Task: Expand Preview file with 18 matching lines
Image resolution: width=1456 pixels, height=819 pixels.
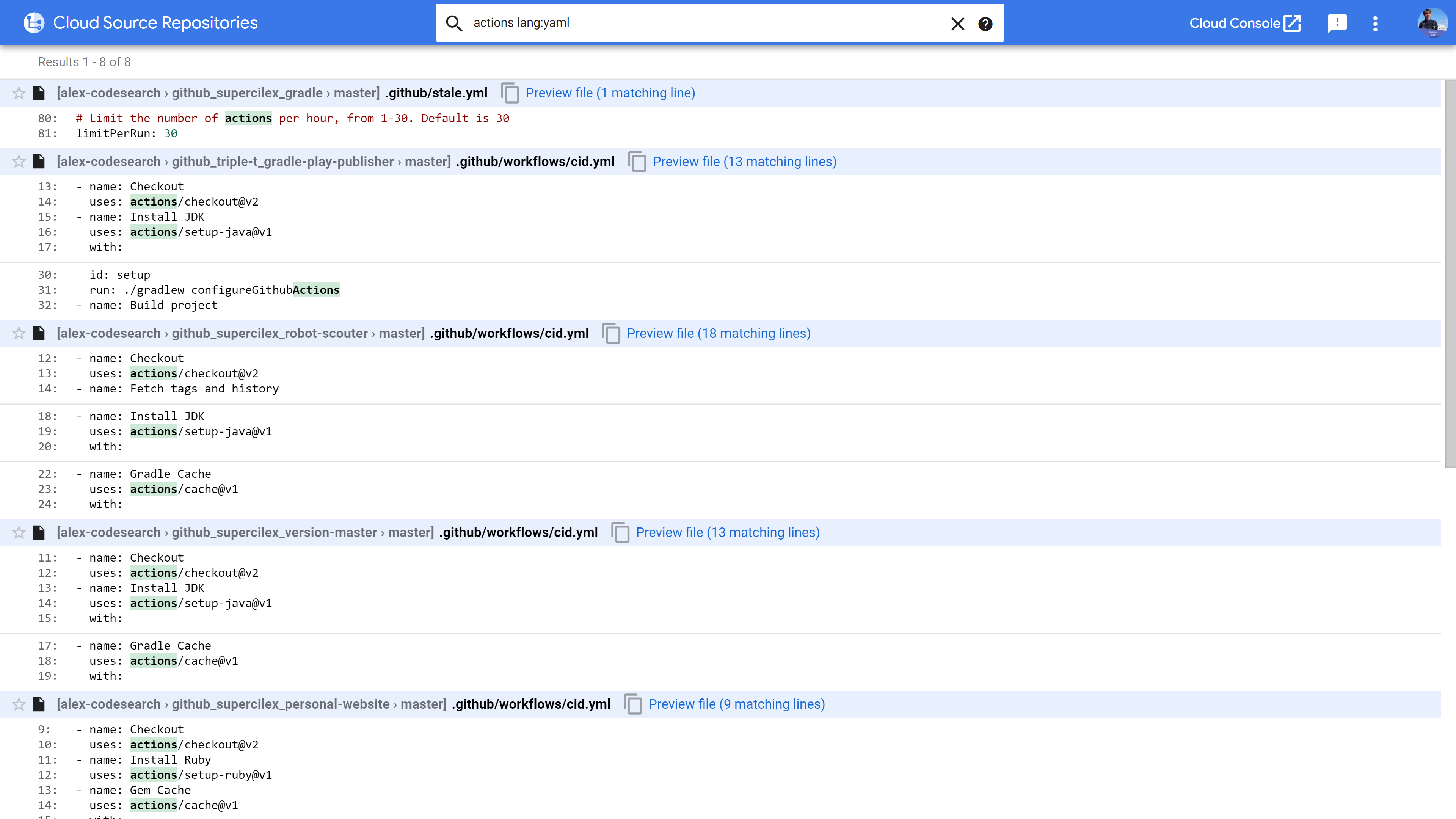Action: (719, 334)
